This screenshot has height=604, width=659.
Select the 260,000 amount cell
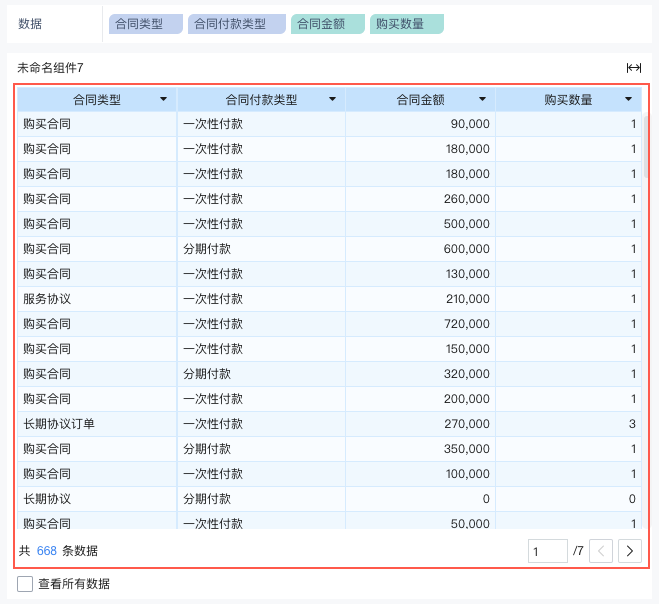tap(420, 199)
